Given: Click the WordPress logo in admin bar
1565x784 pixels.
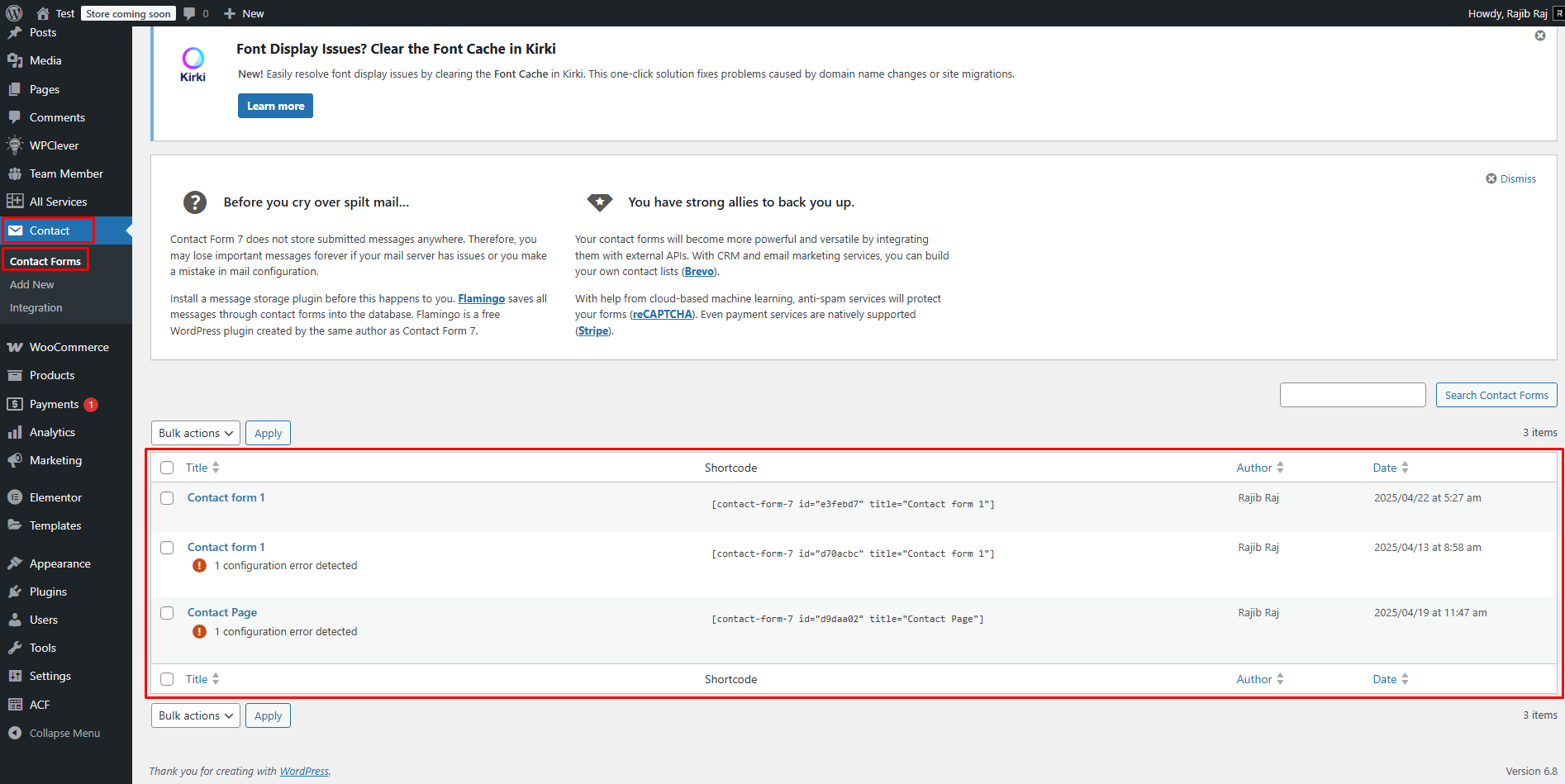Looking at the screenshot, I should tap(14, 13).
